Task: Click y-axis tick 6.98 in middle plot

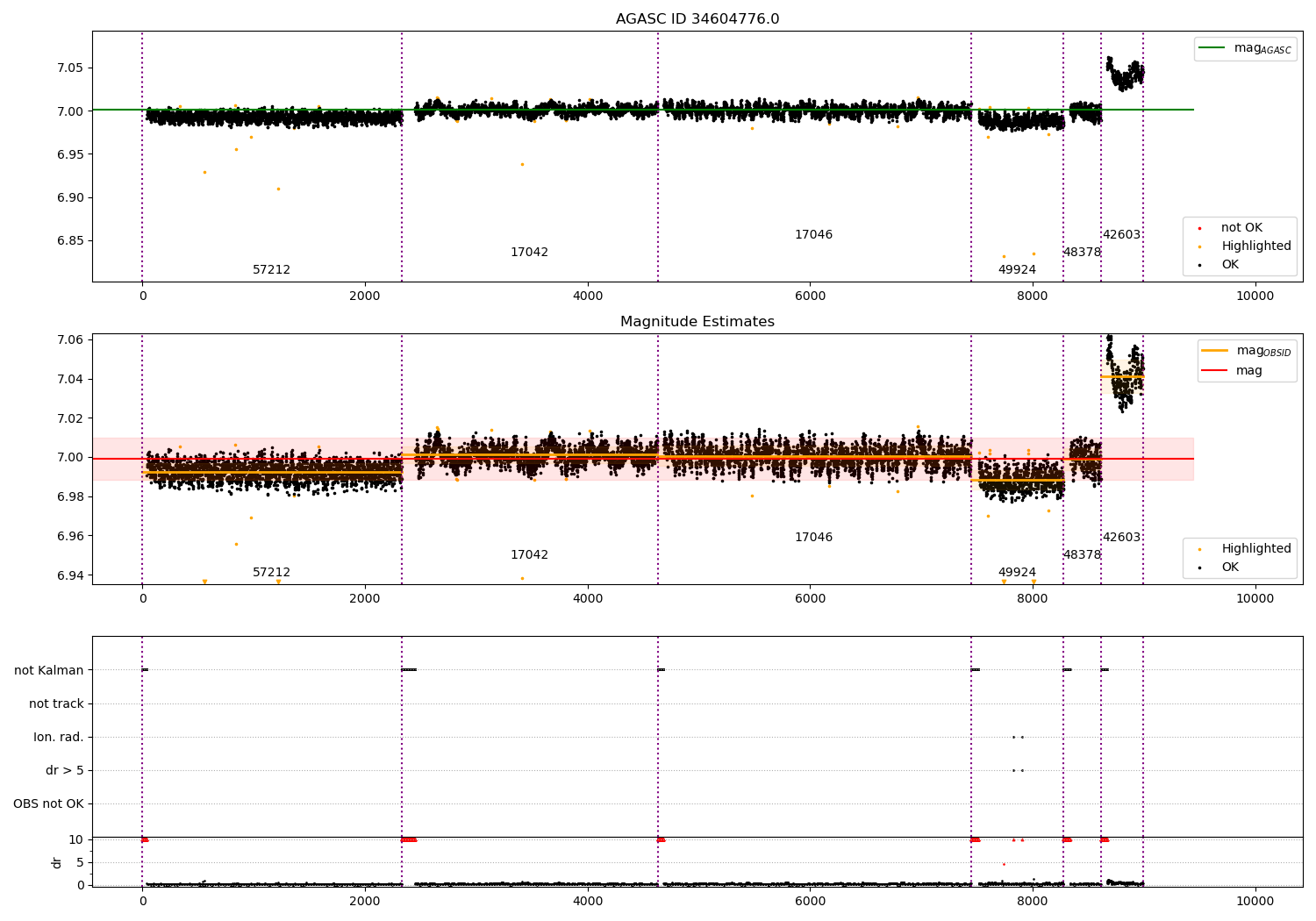Action: [69, 497]
